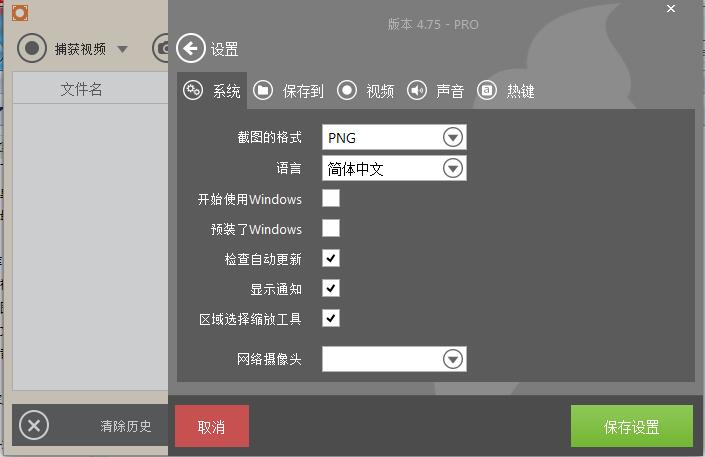Click the orange app logo icon
The image size is (705, 457).
coord(20,13)
